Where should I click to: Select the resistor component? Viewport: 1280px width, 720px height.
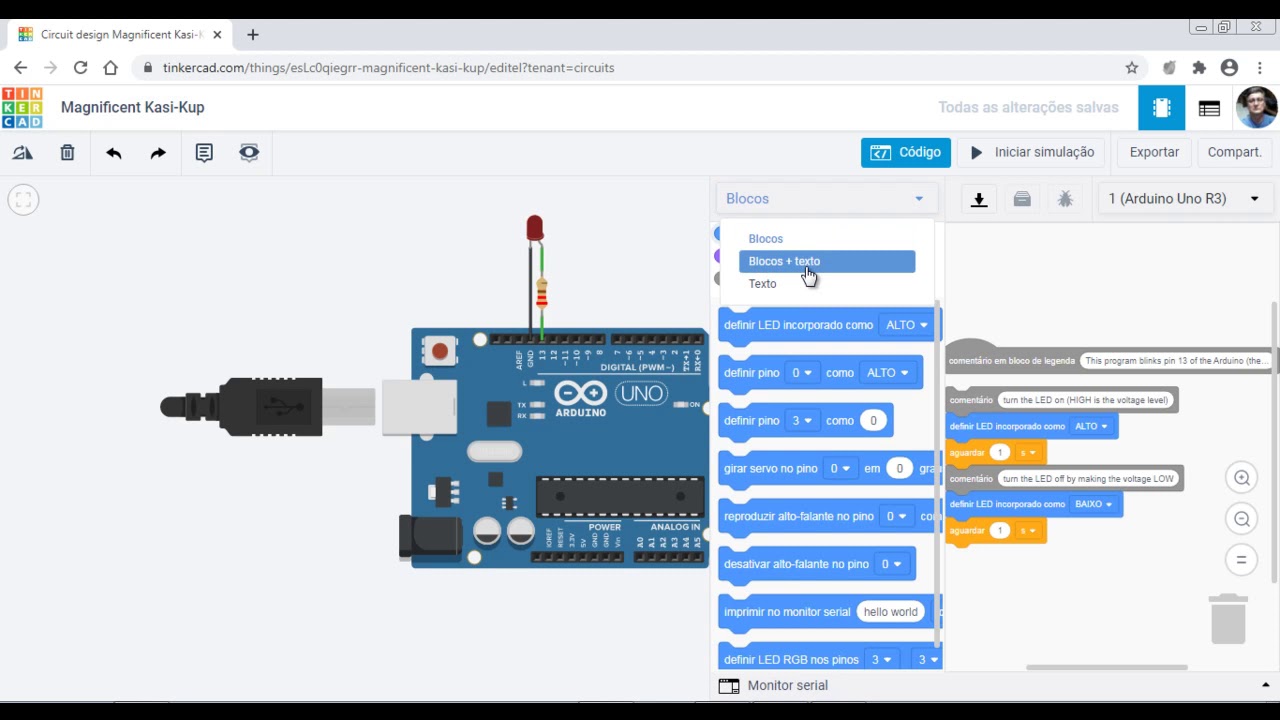542,292
